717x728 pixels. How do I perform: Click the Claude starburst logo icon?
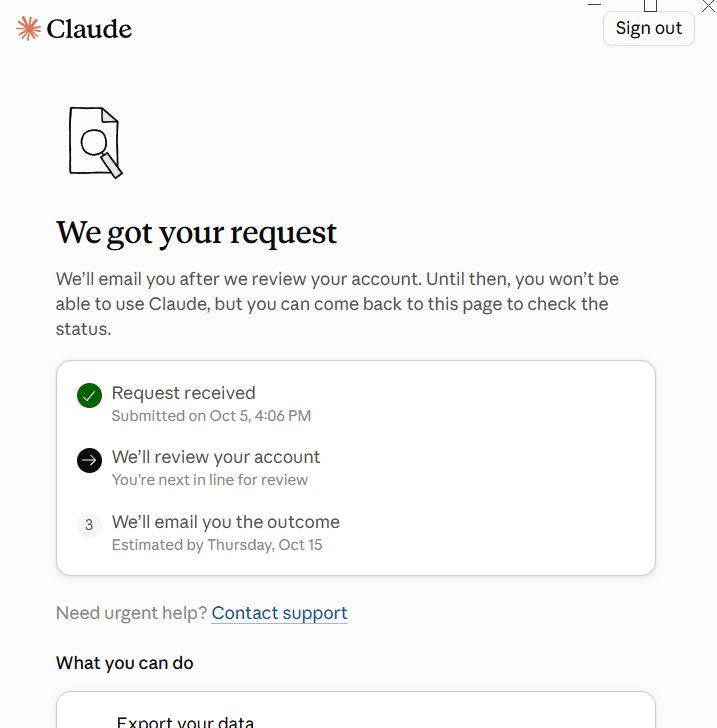coord(28,28)
